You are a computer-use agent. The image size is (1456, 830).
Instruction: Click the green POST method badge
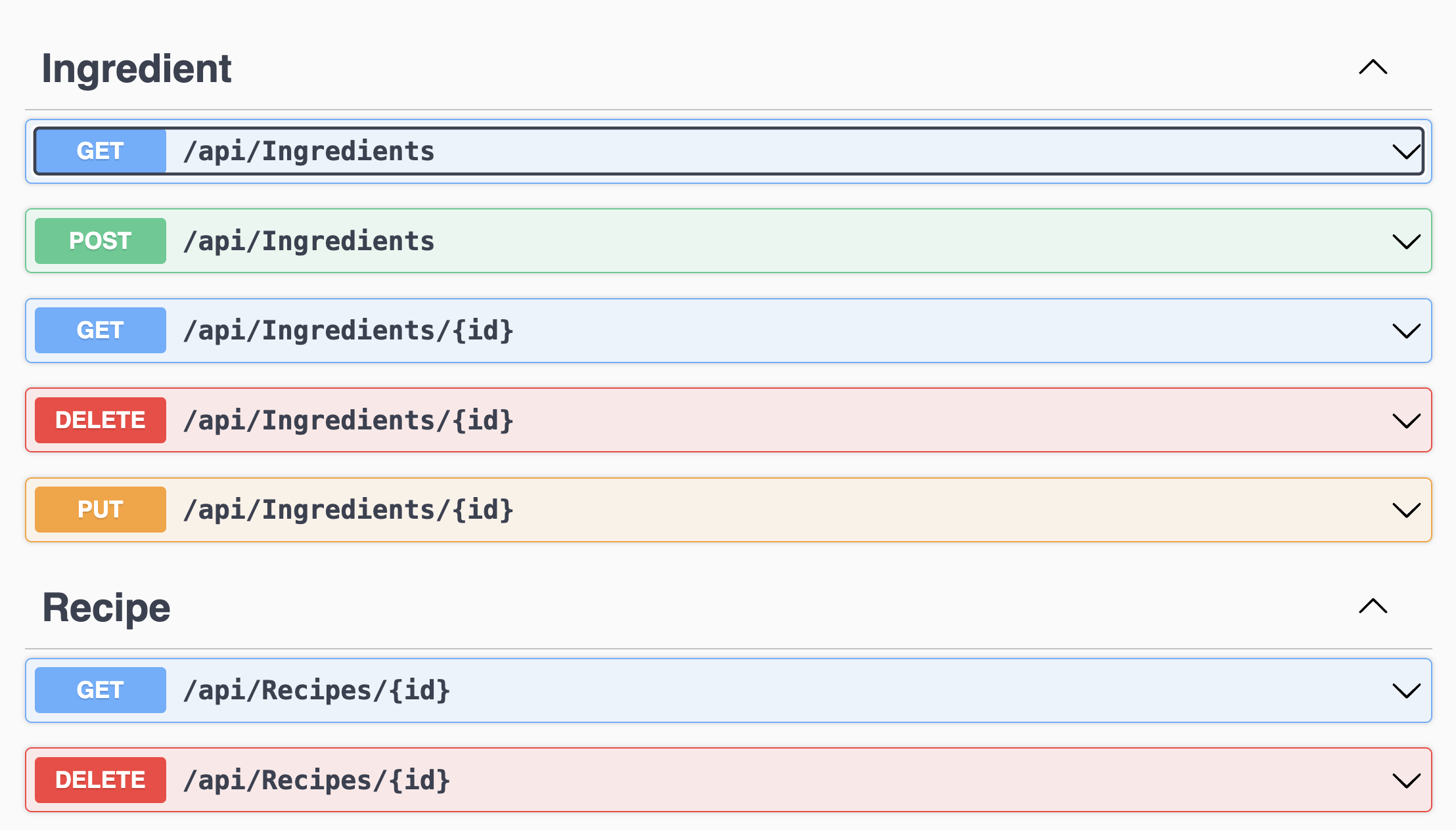click(100, 241)
